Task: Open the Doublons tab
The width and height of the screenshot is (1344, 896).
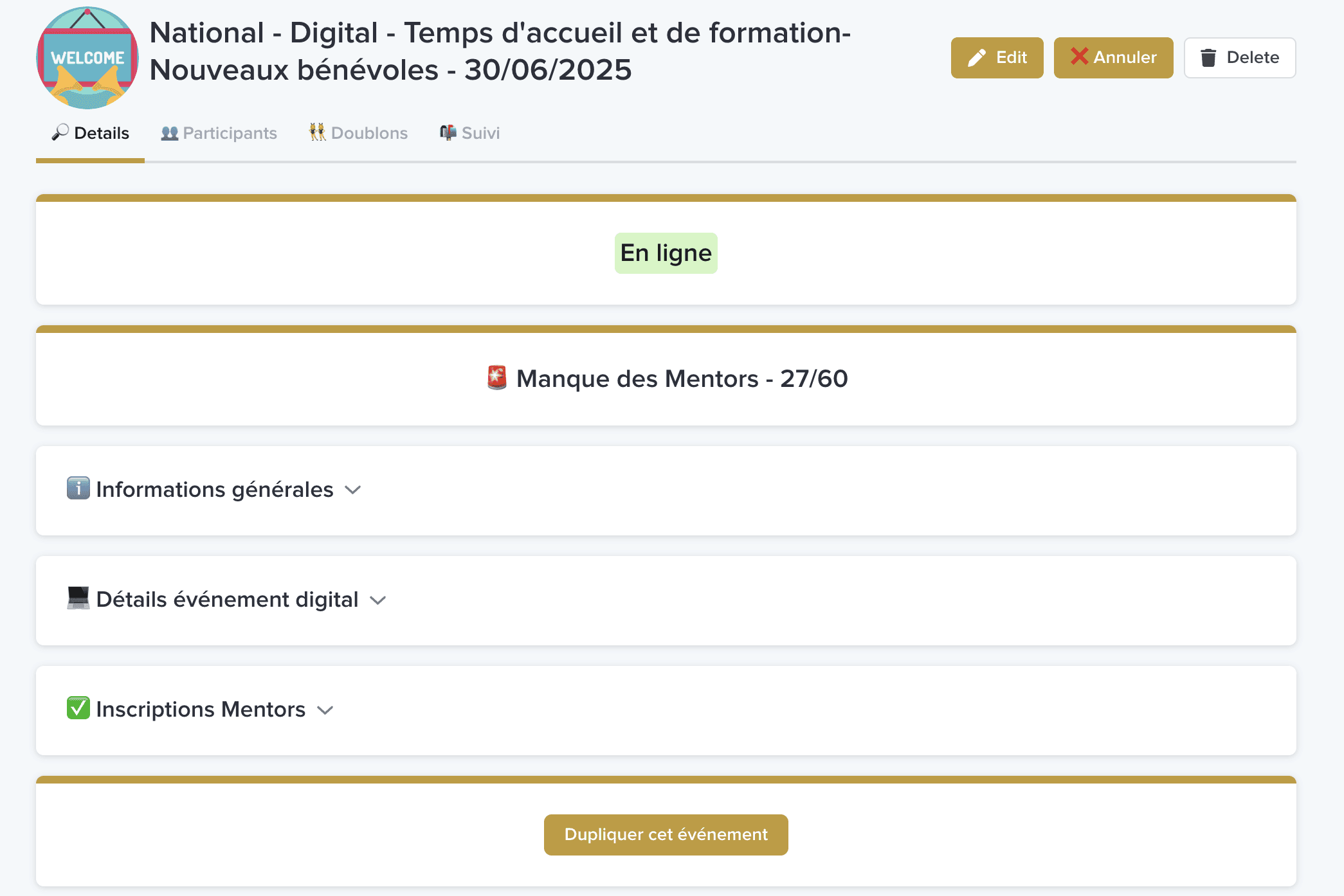Action: tap(358, 133)
